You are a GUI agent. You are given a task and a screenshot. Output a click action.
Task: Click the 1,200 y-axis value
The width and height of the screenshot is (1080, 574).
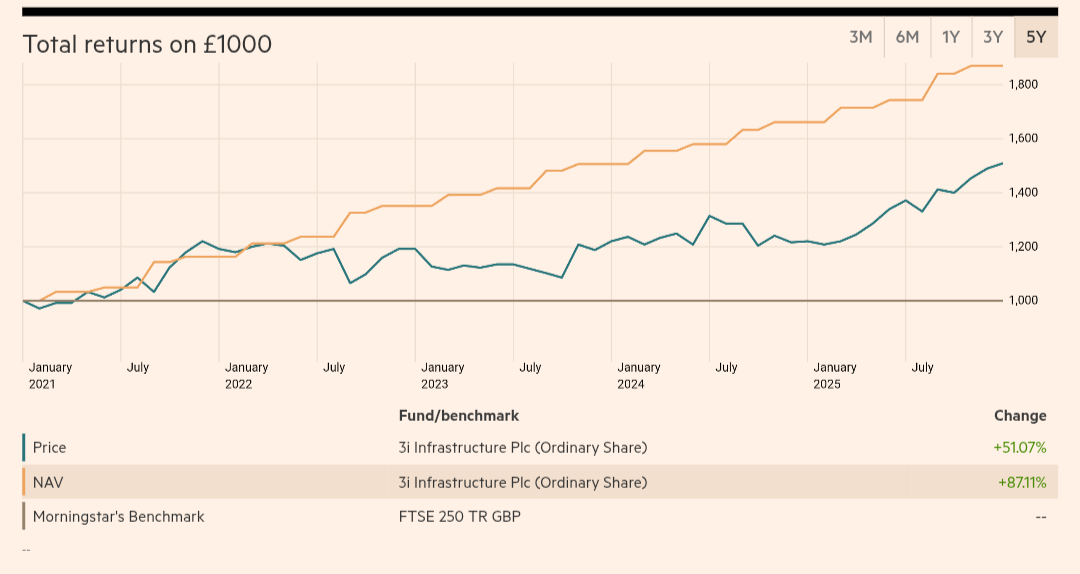pyautogui.click(x=1024, y=246)
